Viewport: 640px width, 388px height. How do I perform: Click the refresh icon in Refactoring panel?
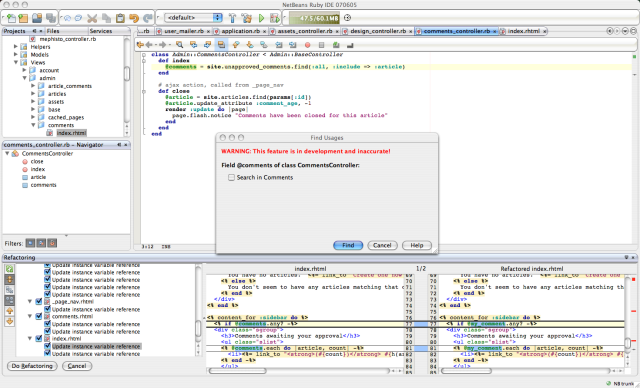point(9,269)
